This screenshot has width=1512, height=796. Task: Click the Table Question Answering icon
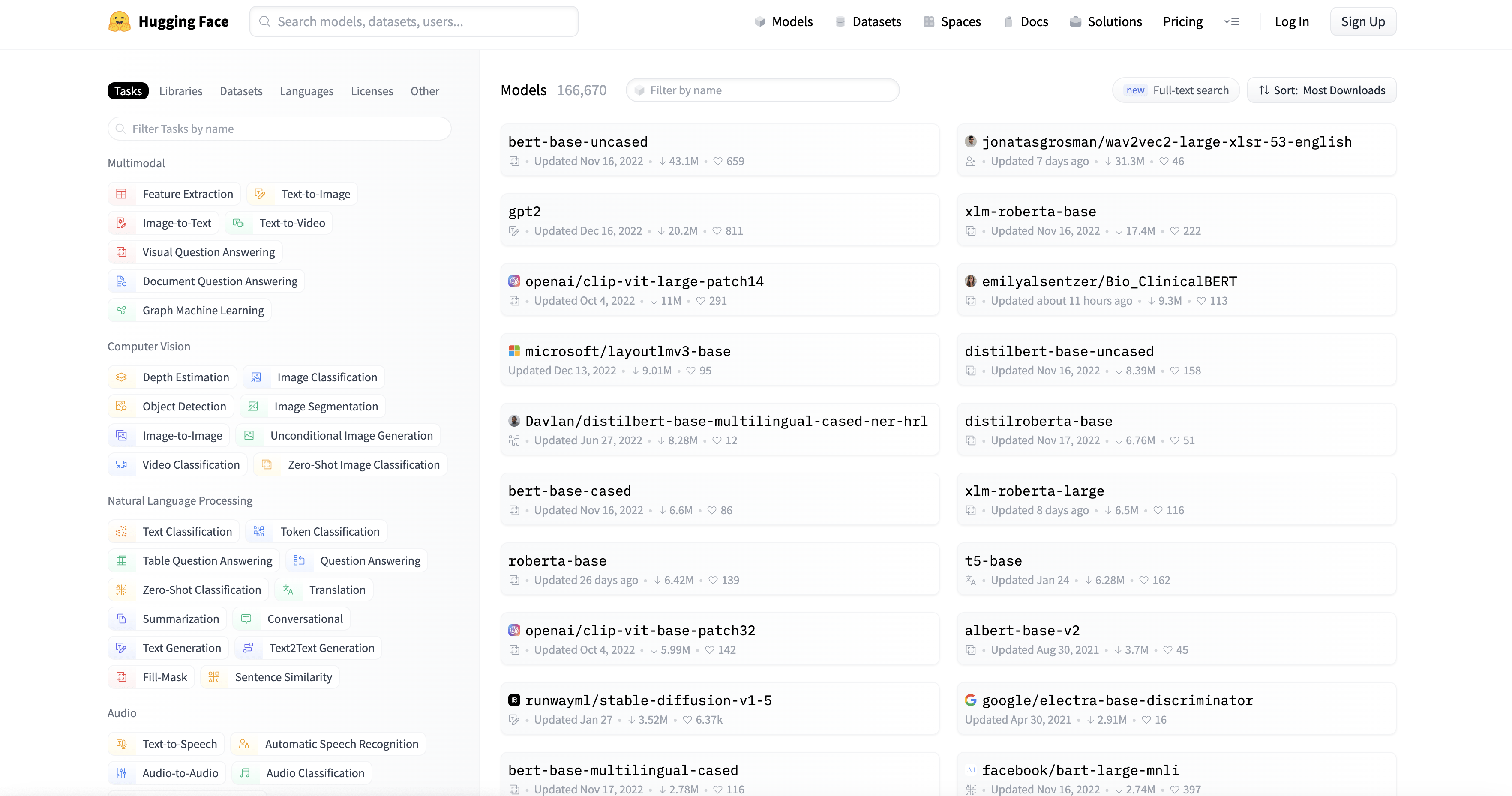122,561
